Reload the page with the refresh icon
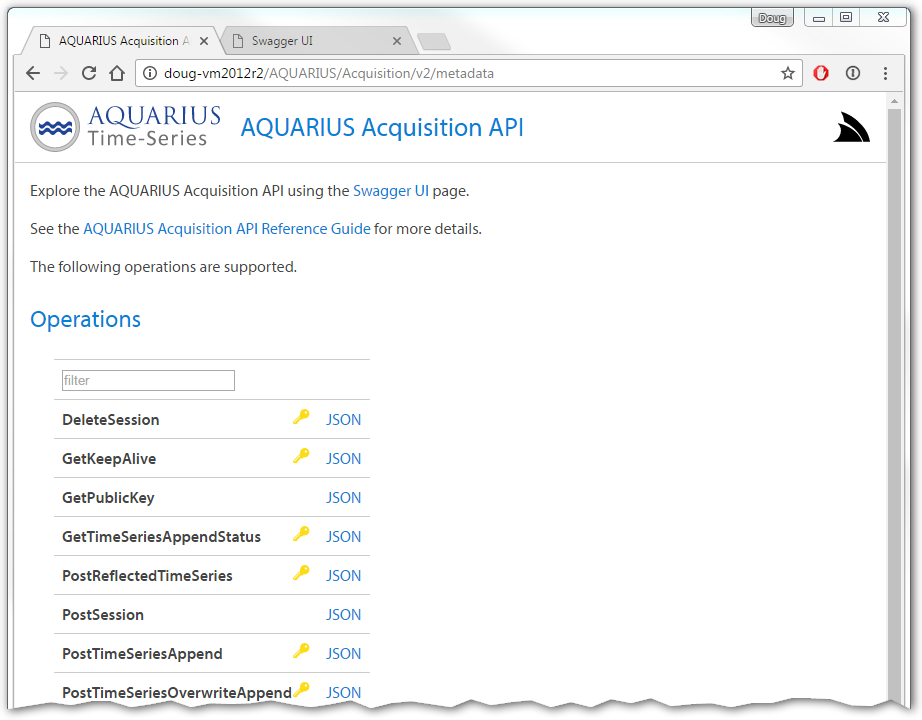 coord(88,73)
